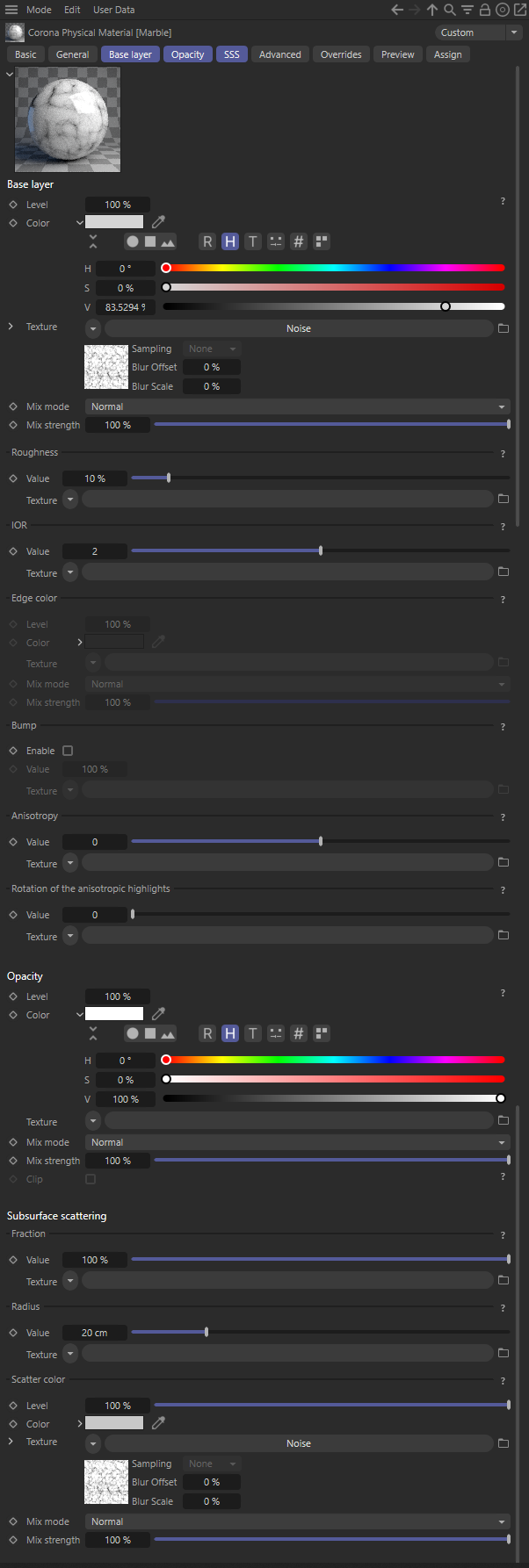Toggle keyframe diamond for Base layer Level
529x1568 pixels.
pyautogui.click(x=13, y=205)
